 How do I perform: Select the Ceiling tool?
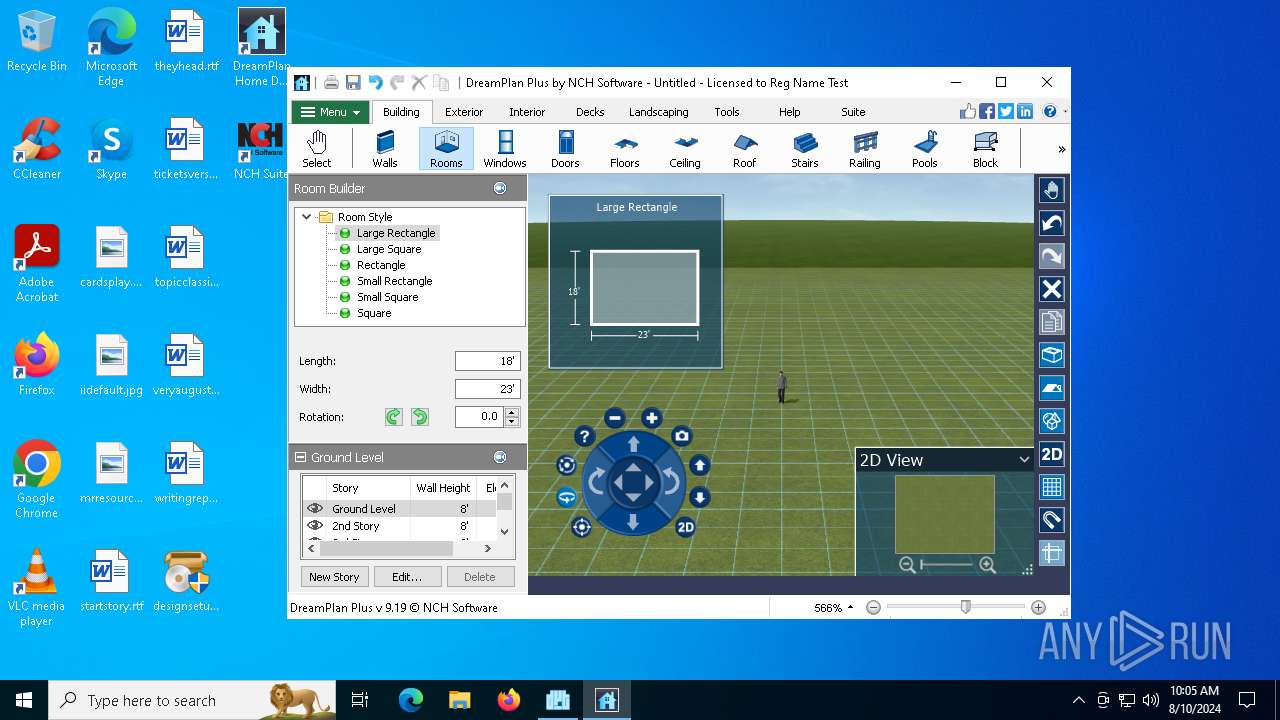[x=685, y=149]
